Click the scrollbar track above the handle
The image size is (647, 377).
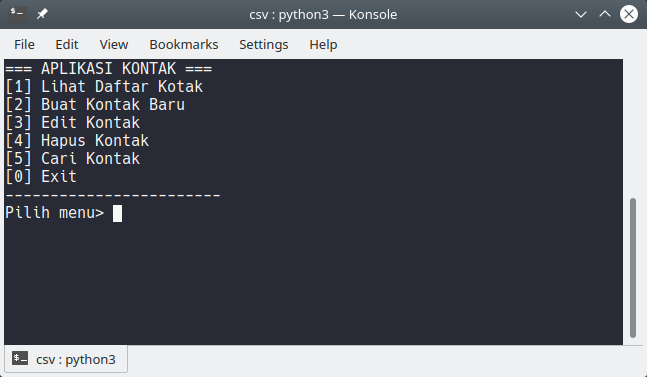point(633,128)
